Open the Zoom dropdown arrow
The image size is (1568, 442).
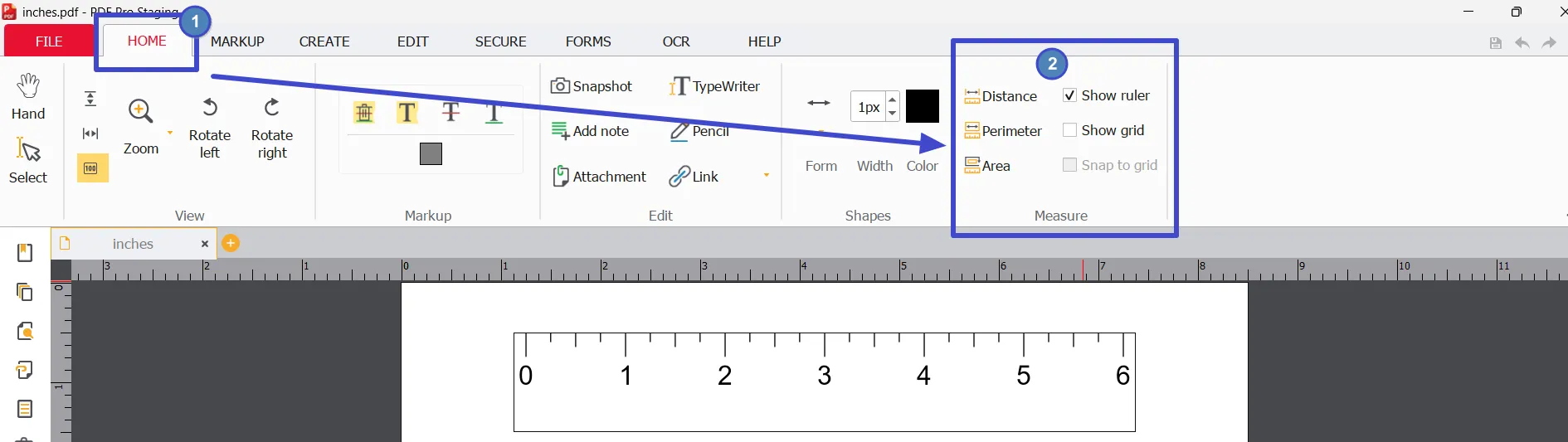(x=170, y=133)
